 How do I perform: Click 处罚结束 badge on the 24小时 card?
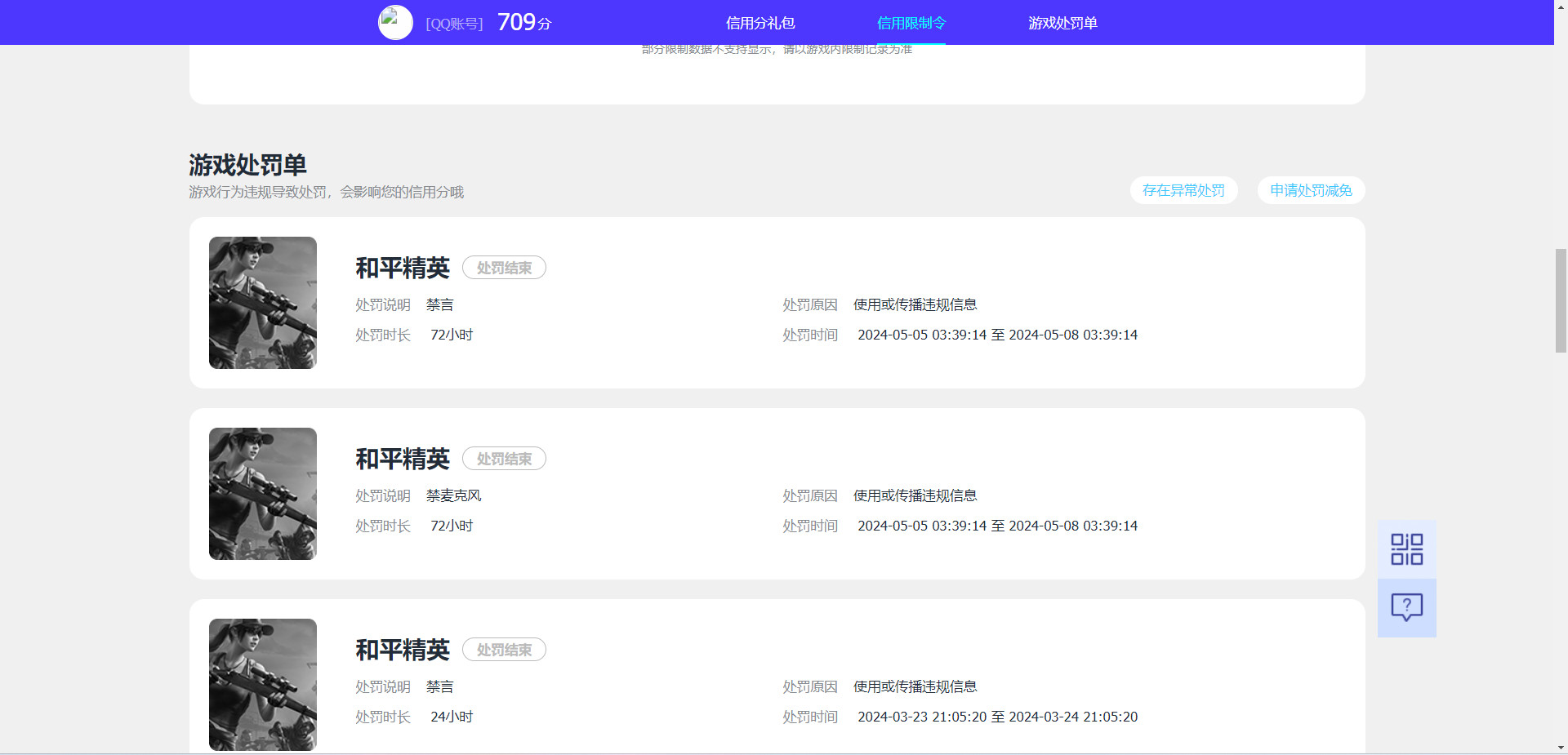504,650
